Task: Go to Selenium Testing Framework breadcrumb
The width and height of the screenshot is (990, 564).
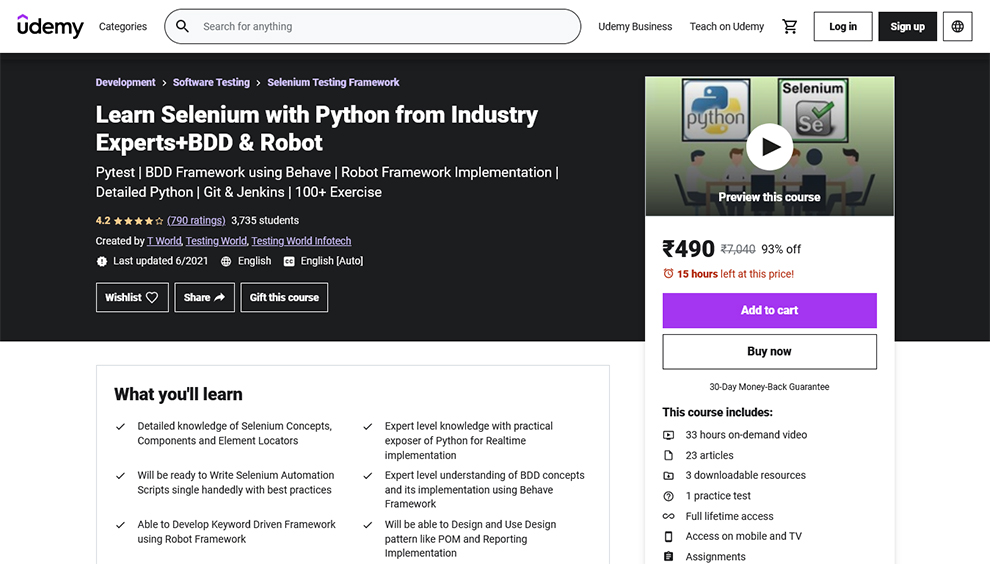Action: click(x=333, y=82)
